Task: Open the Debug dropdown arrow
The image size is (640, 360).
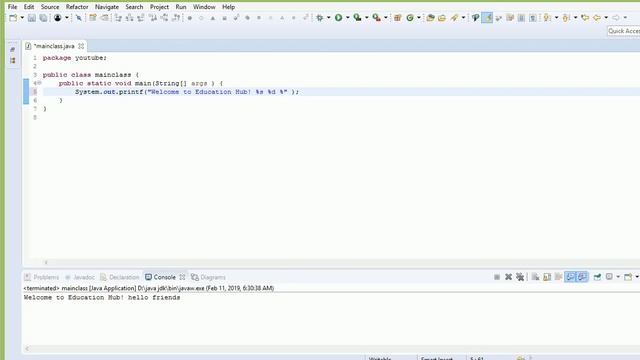Action: [329, 18]
